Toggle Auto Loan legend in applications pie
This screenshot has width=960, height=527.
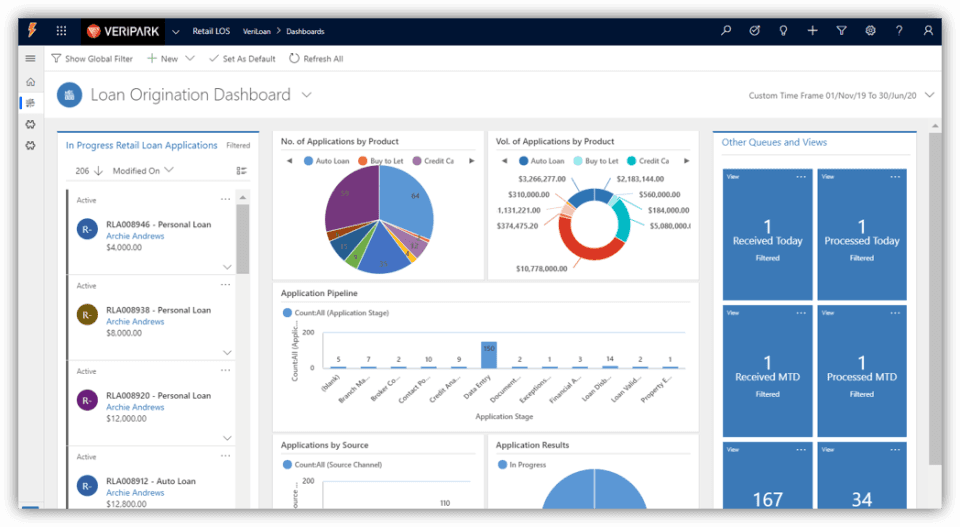[x=326, y=161]
